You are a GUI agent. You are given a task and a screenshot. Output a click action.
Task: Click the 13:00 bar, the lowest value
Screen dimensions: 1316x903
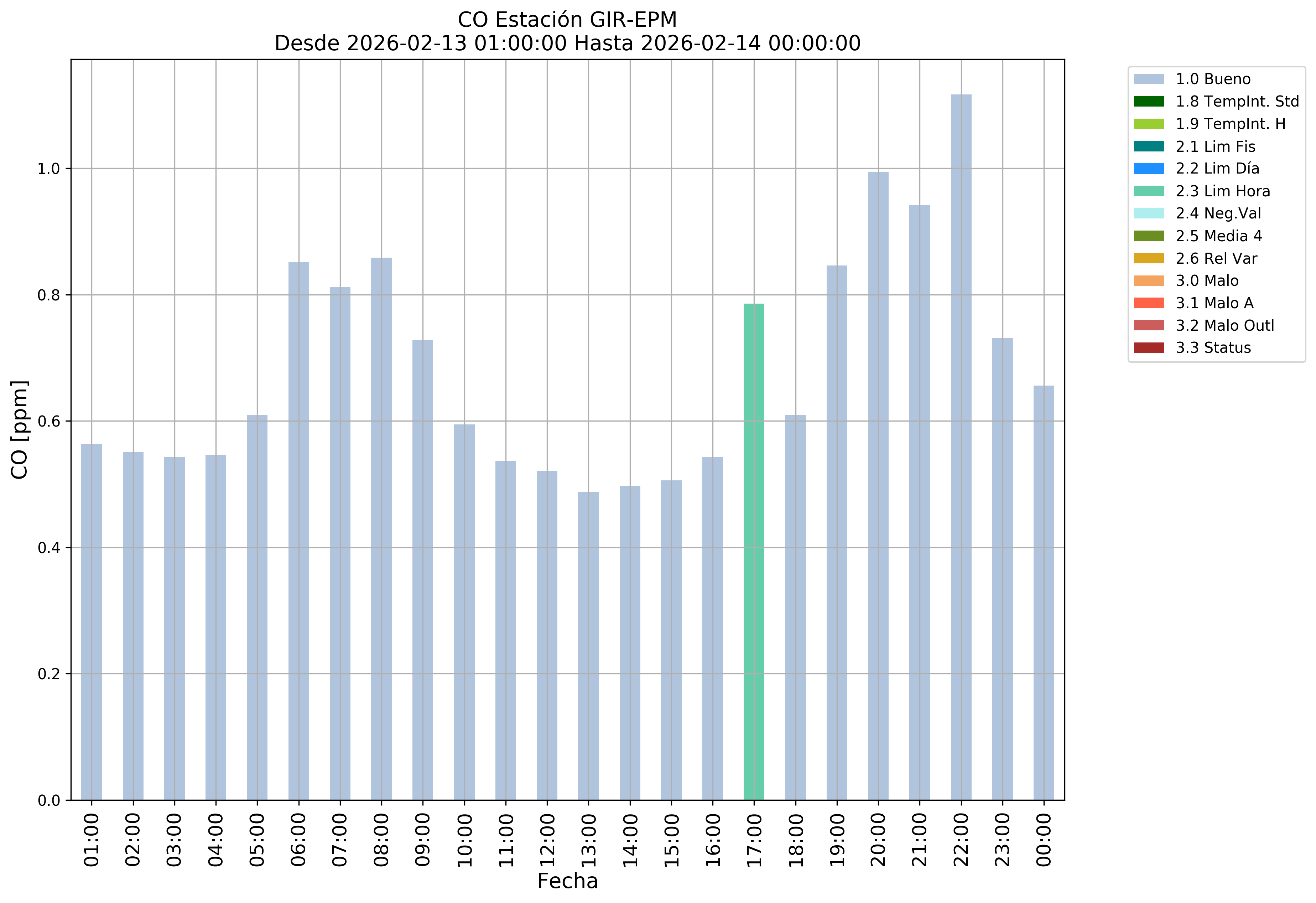588,646
